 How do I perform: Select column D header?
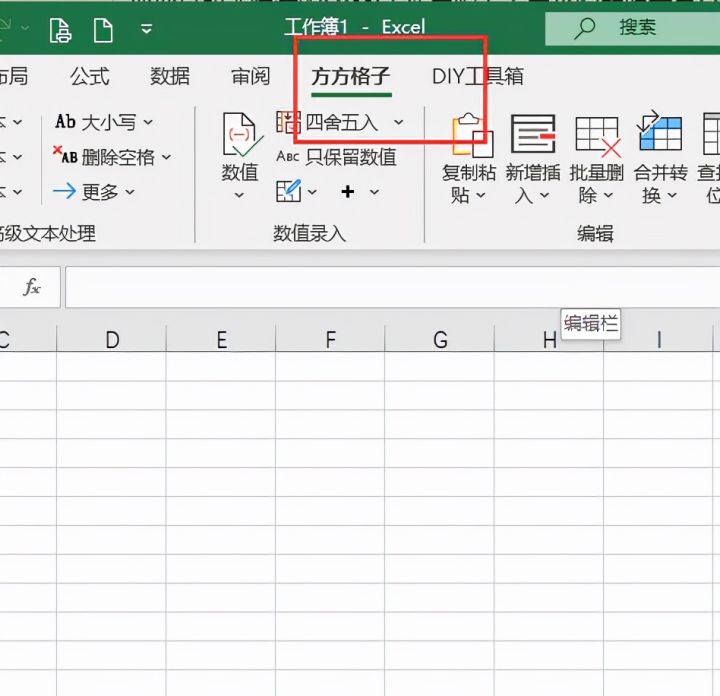tap(112, 339)
